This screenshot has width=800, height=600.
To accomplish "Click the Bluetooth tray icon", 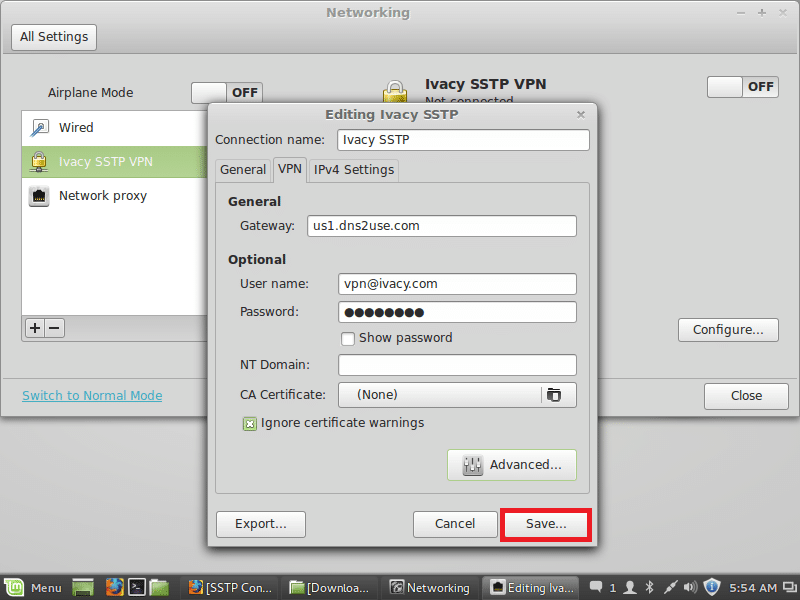I will [649, 588].
